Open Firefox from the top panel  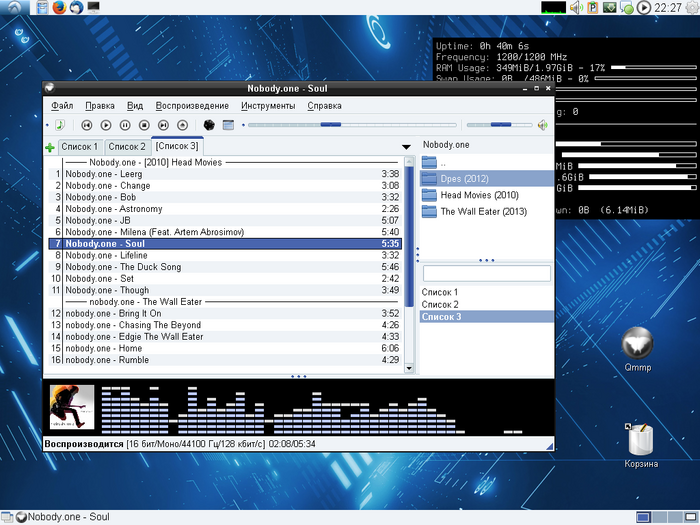pos(58,8)
